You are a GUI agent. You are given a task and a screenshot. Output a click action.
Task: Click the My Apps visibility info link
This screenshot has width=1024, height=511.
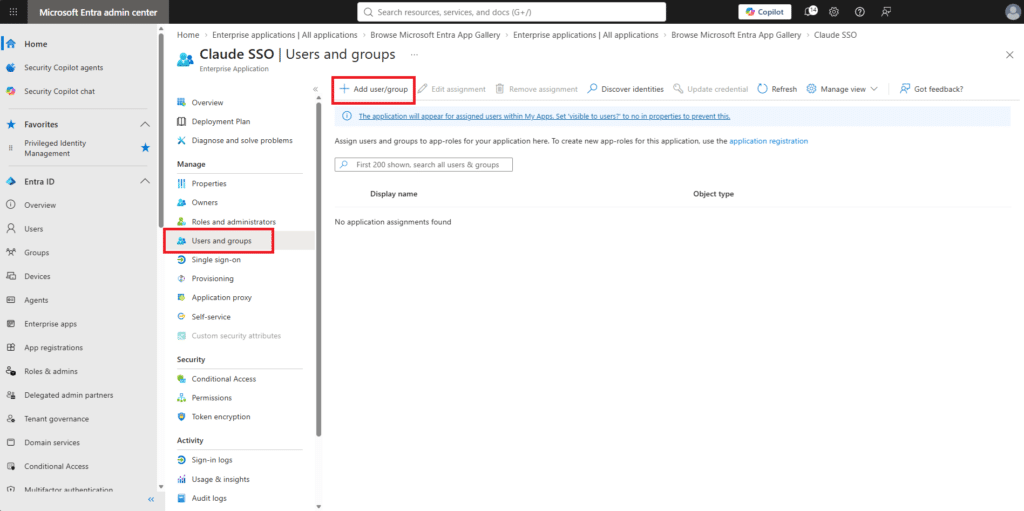[544, 116]
